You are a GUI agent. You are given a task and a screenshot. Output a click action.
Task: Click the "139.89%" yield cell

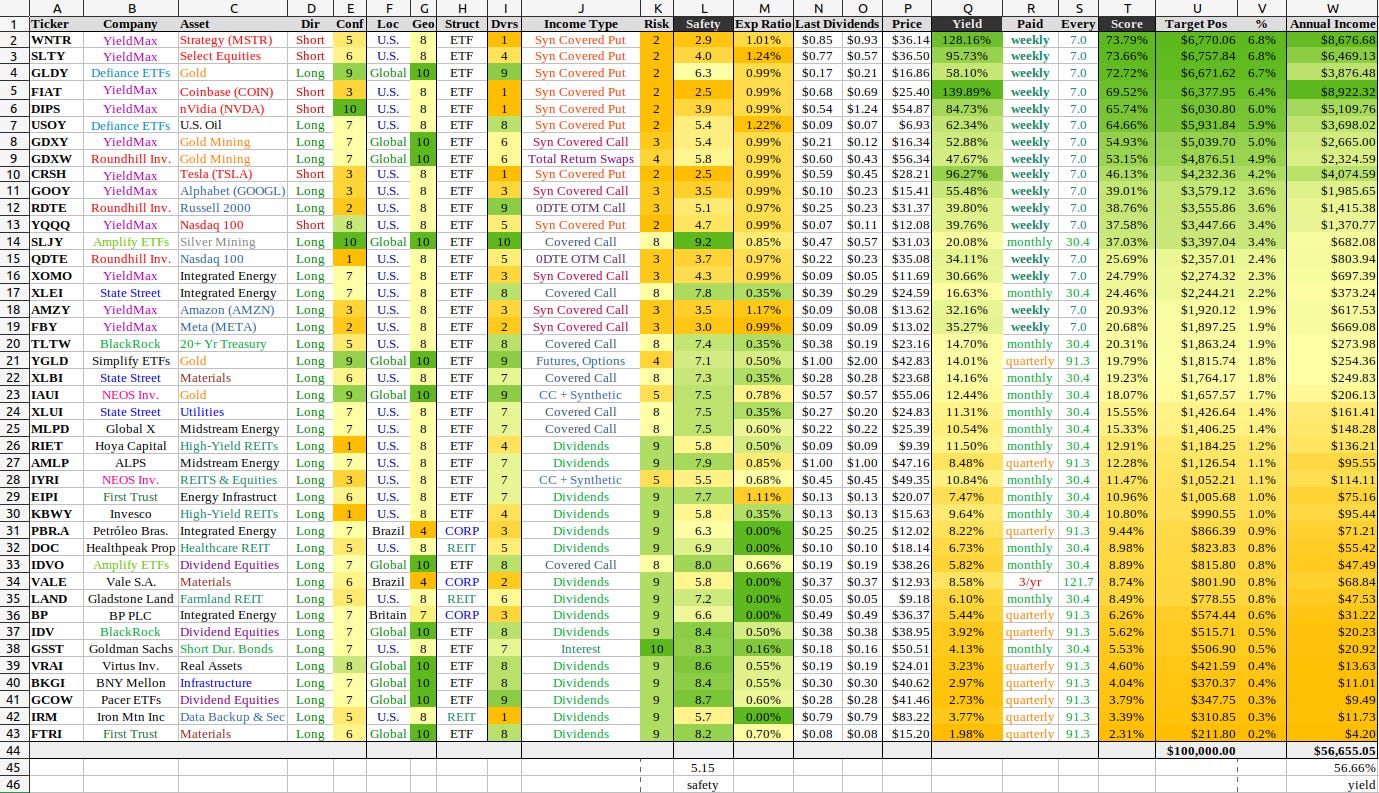click(x=968, y=91)
